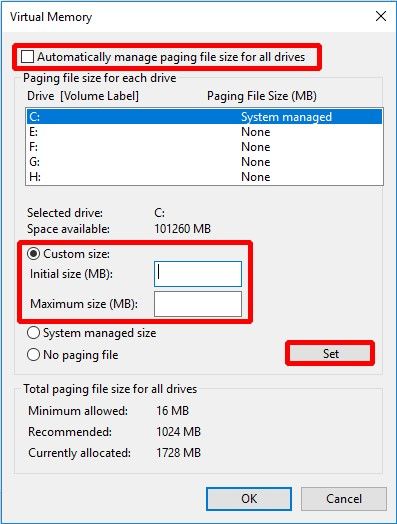
Task: Select the Custom size radio button
Action: click(33, 254)
